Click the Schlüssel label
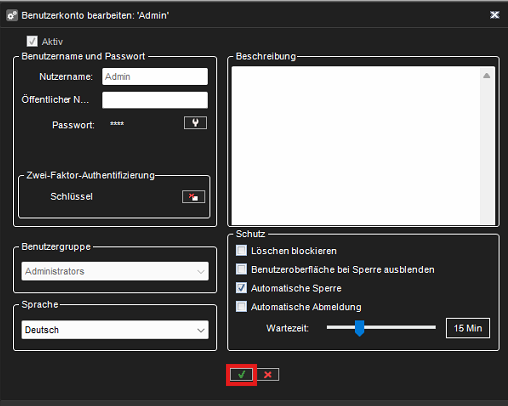Viewport: 508px width, 406px height. click(71, 197)
